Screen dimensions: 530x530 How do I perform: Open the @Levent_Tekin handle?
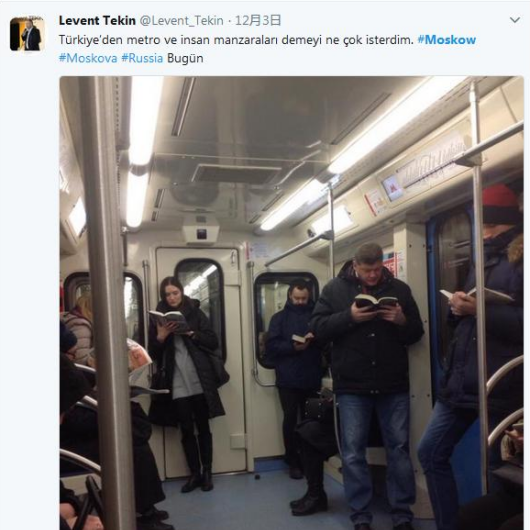tap(182, 21)
